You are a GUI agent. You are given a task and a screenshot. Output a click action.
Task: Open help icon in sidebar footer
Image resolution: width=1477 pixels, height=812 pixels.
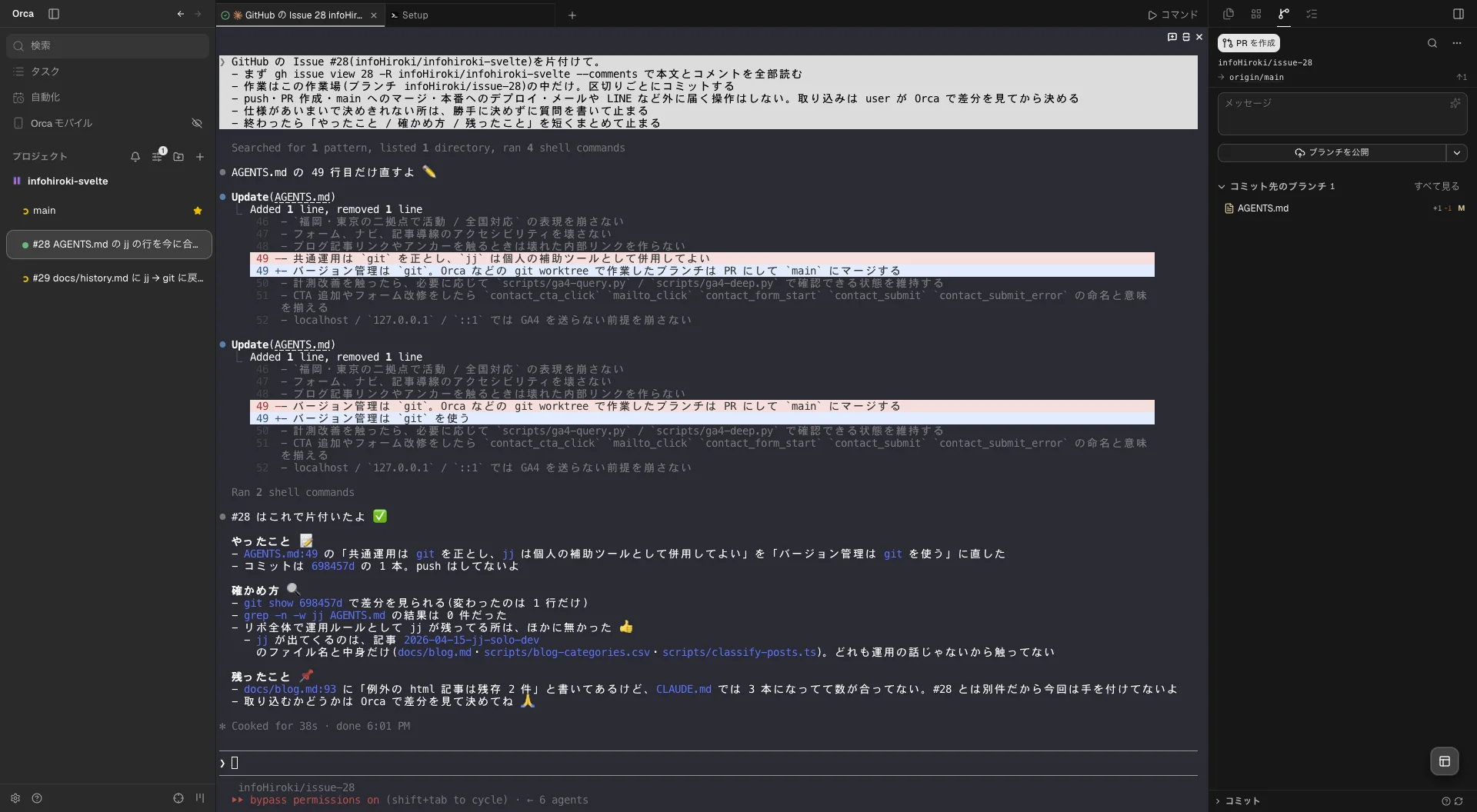pos(37,798)
